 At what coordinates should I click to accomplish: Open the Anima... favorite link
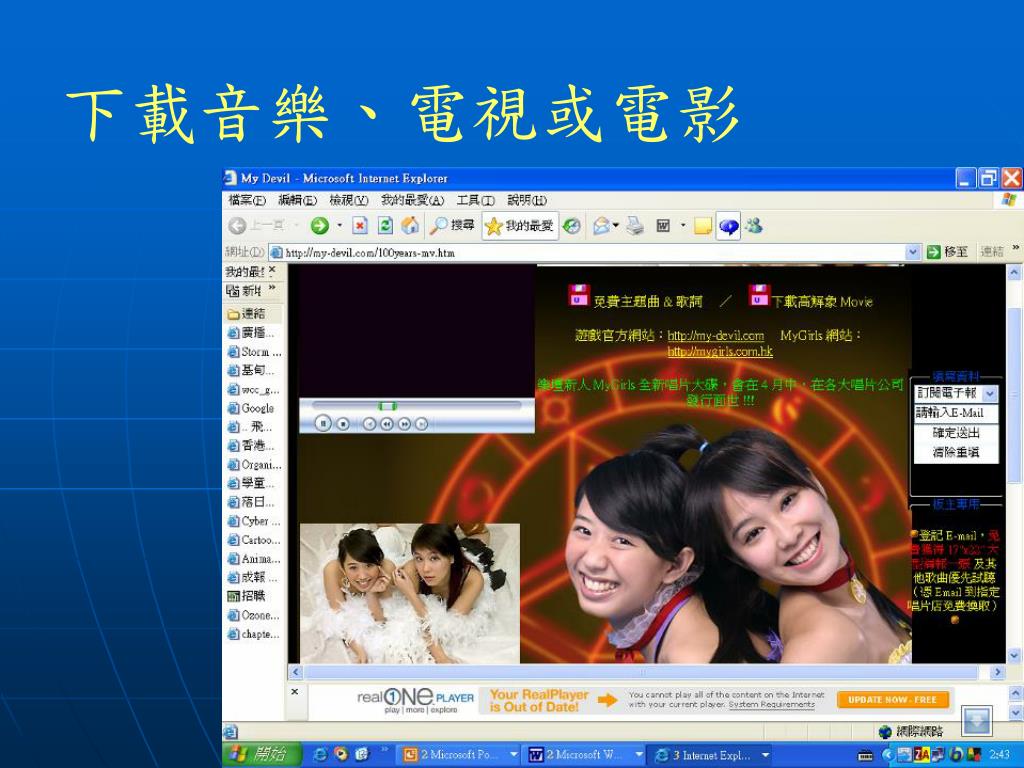[x=254, y=559]
